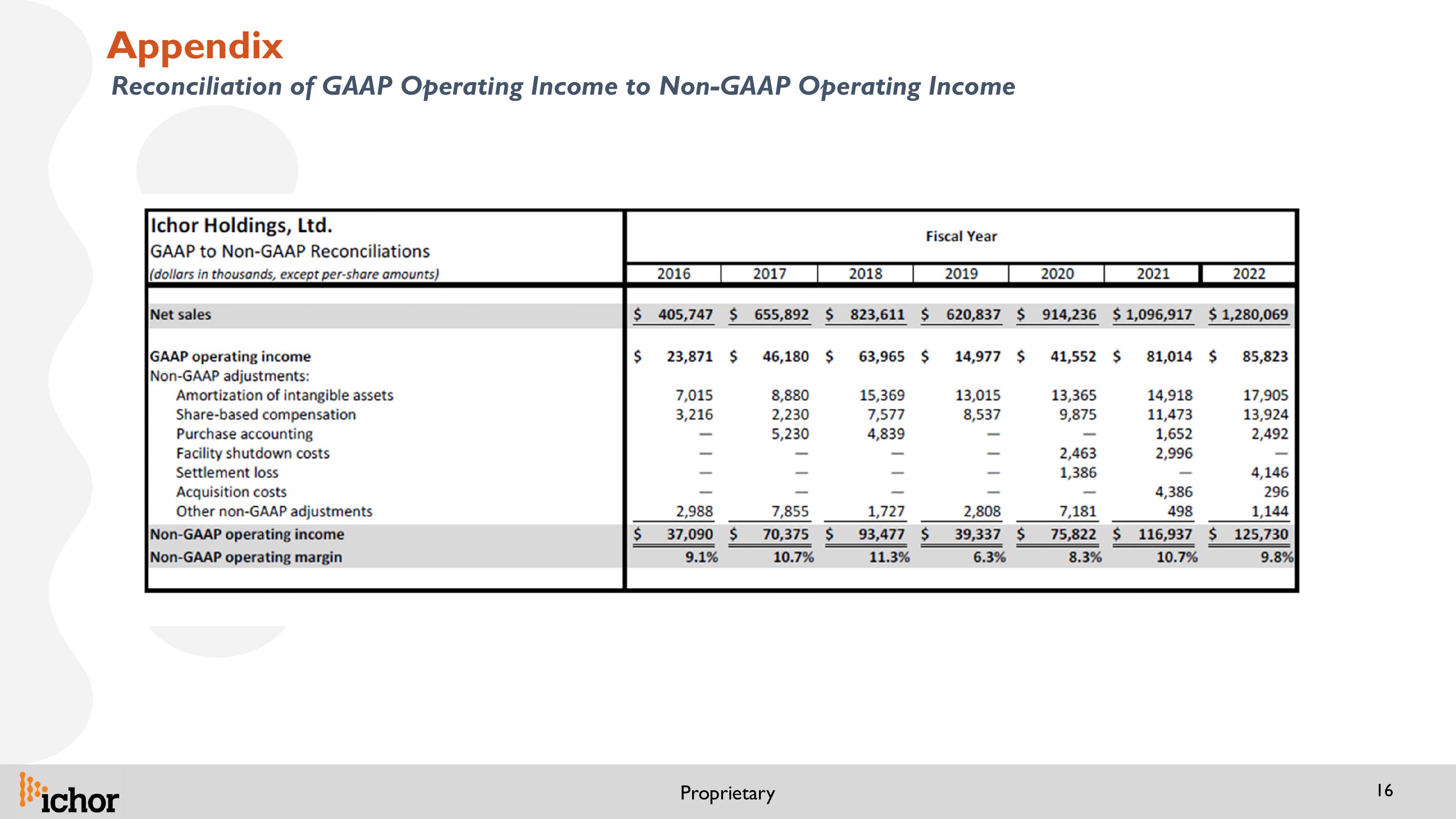Click the 11.3% operating margin value
This screenshot has width=1456, height=819.
889,557
